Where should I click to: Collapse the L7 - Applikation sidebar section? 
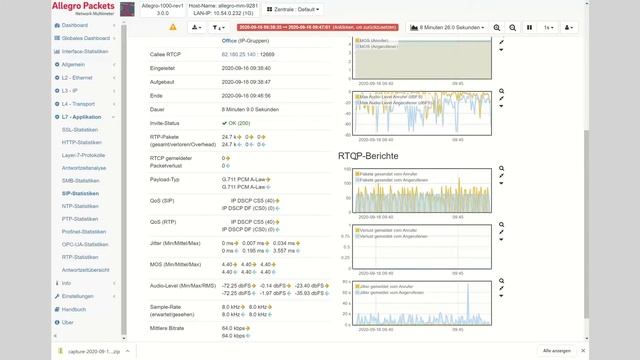(81, 117)
